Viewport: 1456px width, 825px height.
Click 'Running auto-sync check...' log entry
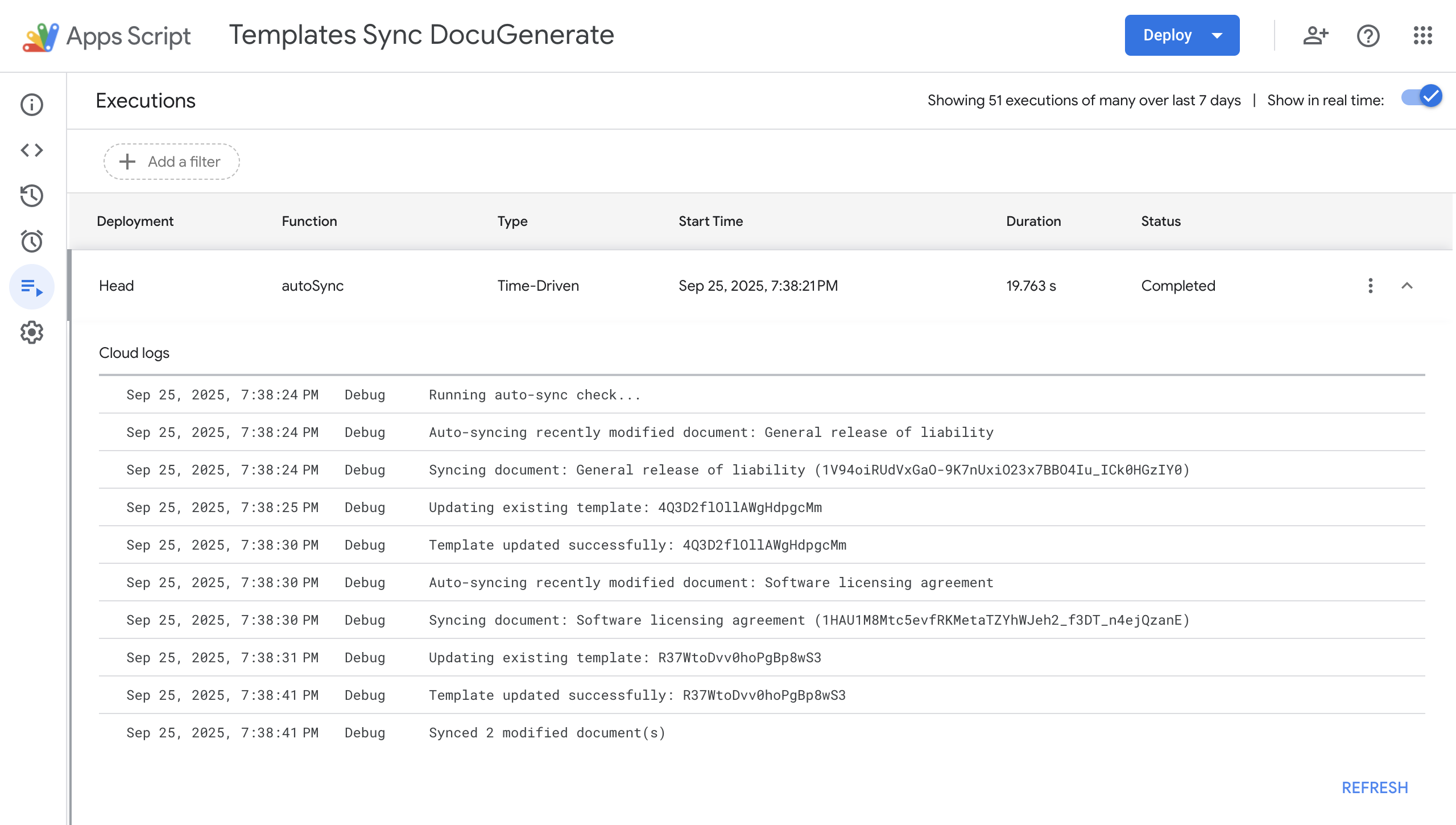pyautogui.click(x=762, y=395)
